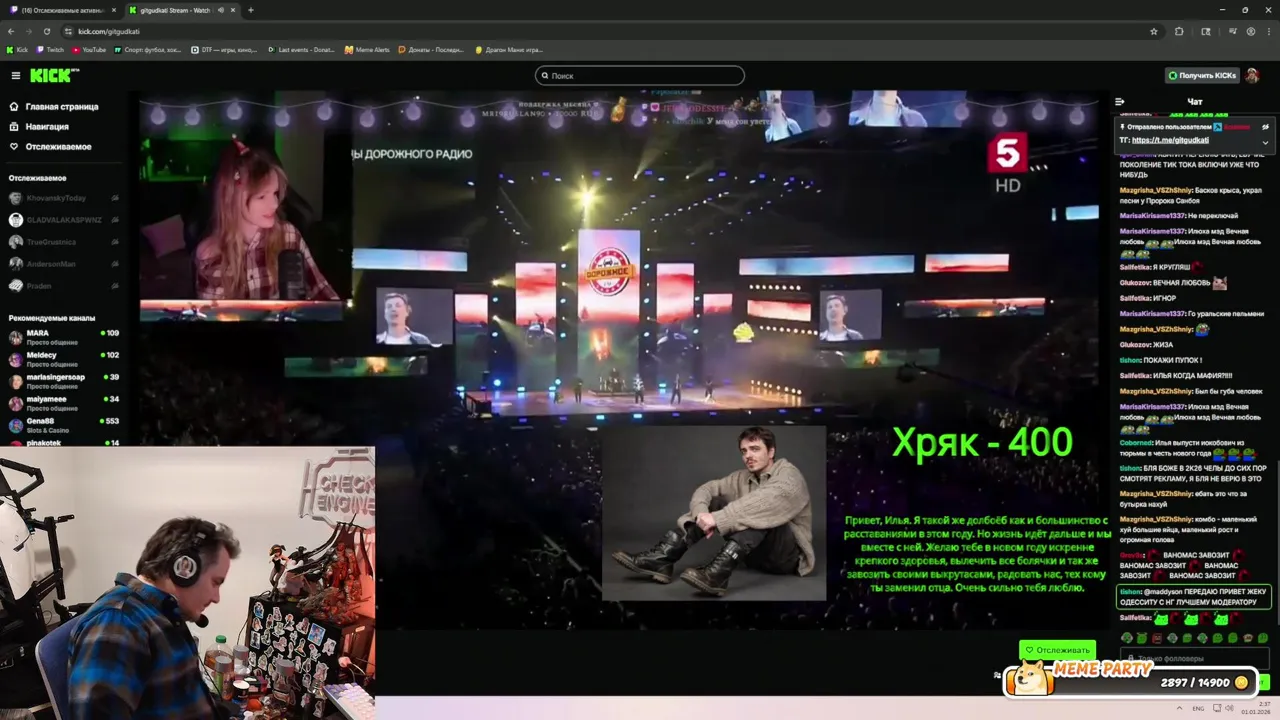Switch to the Twitch browser tab
This screenshot has width=1280, height=720.
[60, 10]
